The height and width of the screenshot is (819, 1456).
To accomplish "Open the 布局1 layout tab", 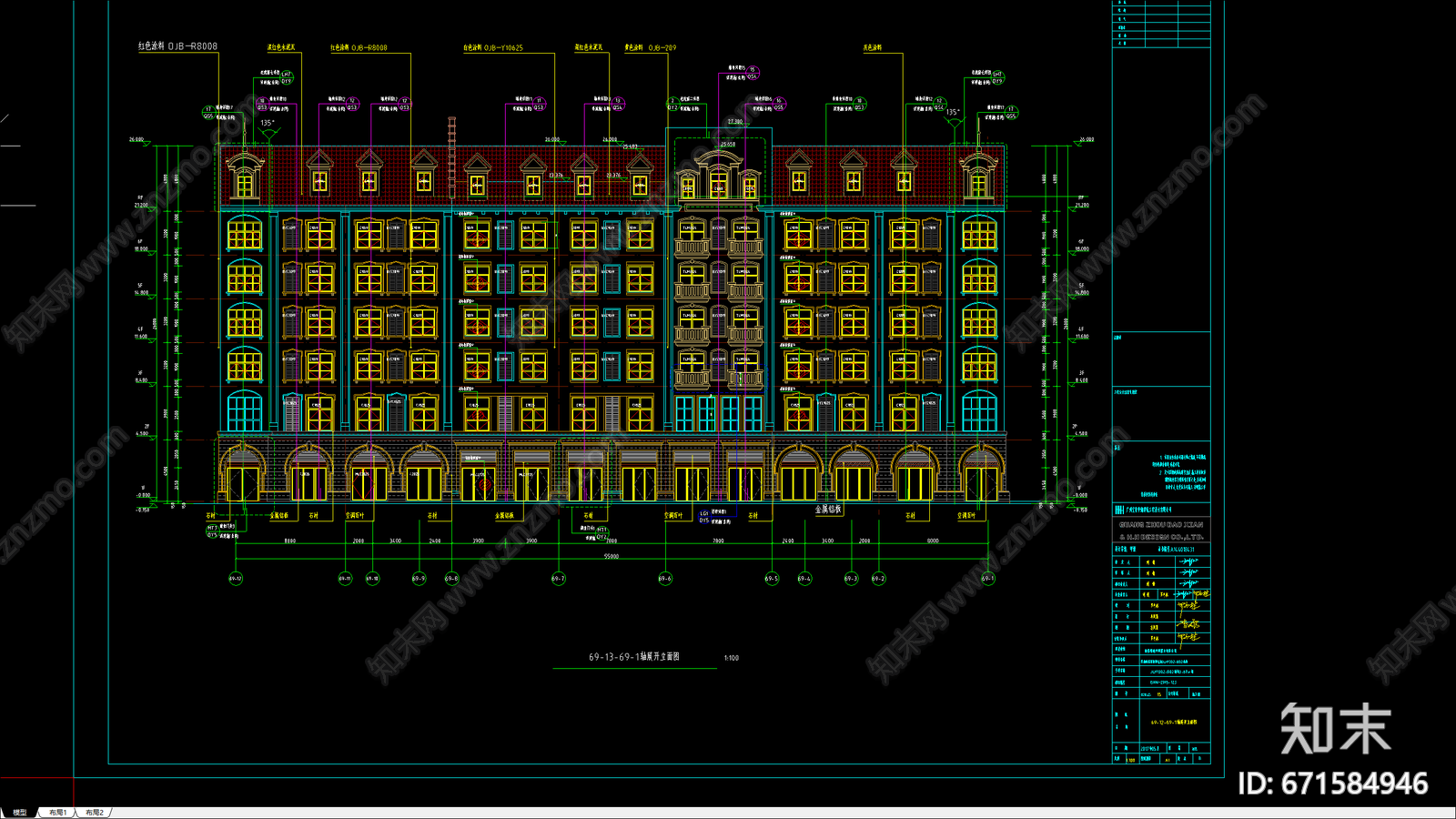I will (x=57, y=813).
